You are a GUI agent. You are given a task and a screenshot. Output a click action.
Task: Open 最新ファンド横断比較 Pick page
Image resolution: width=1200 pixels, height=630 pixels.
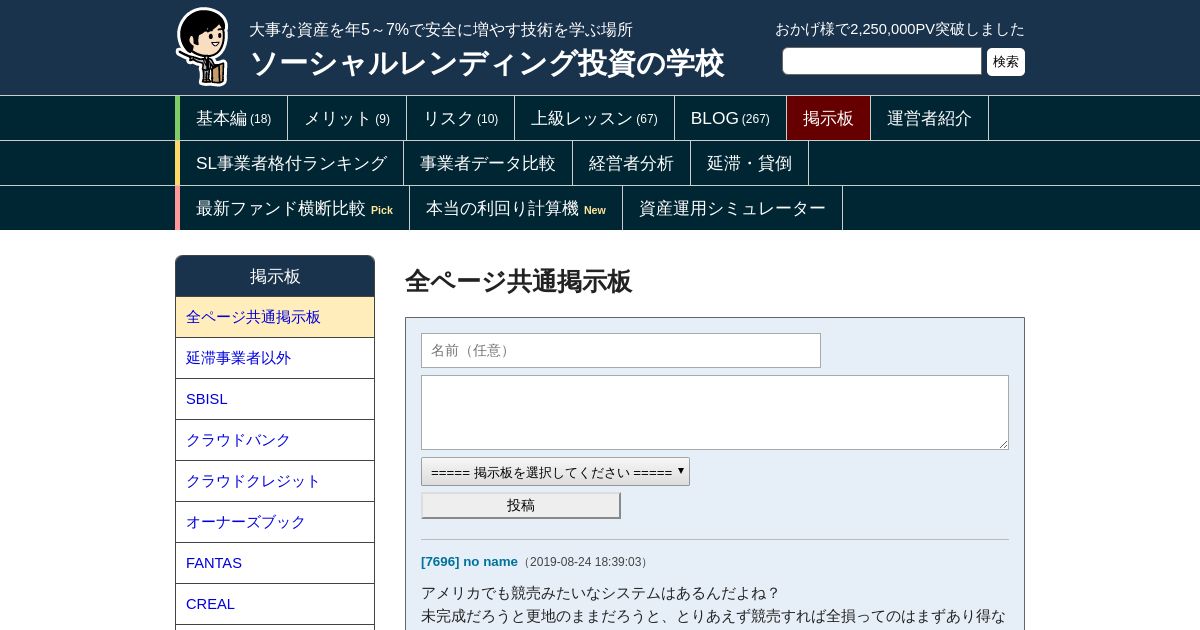pyautogui.click(x=294, y=208)
